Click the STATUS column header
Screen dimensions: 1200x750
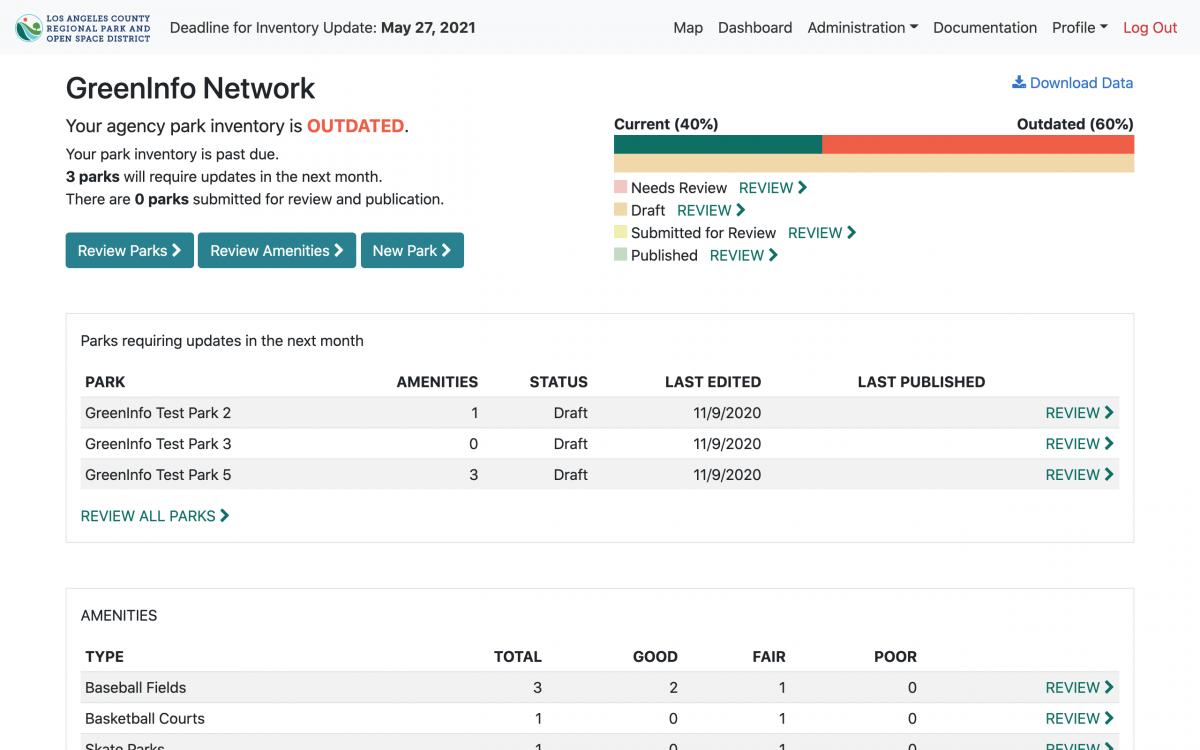[x=559, y=382]
